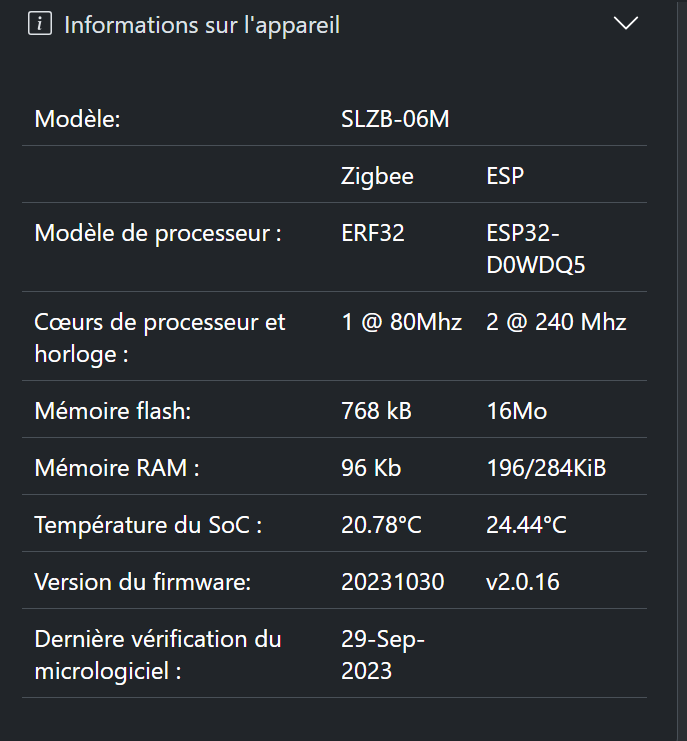The width and height of the screenshot is (687, 741).
Task: Select the value '2 @ 240 Mhz'
Action: 556,322
